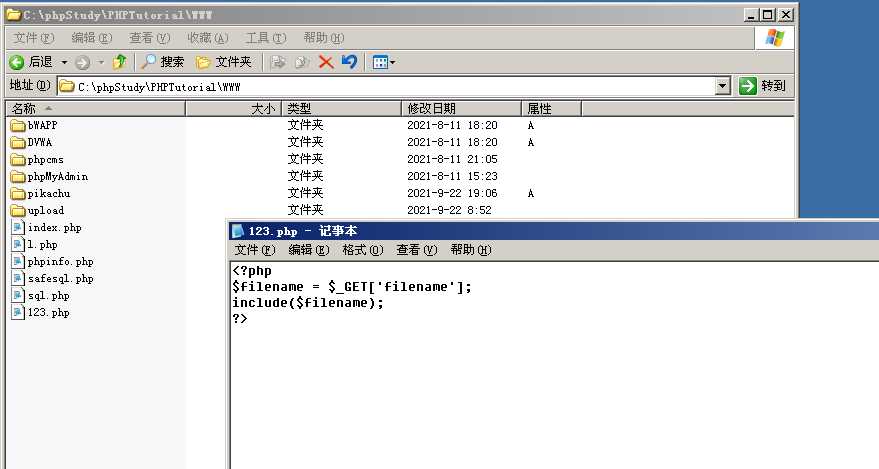The width and height of the screenshot is (879, 469).
Task: Toggle the Folders (文件夹) pane
Action: point(224,62)
